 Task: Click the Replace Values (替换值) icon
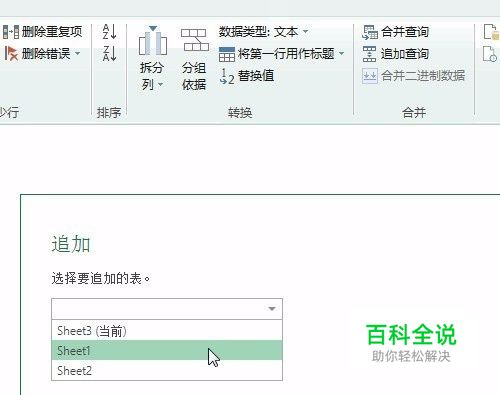[x=227, y=76]
